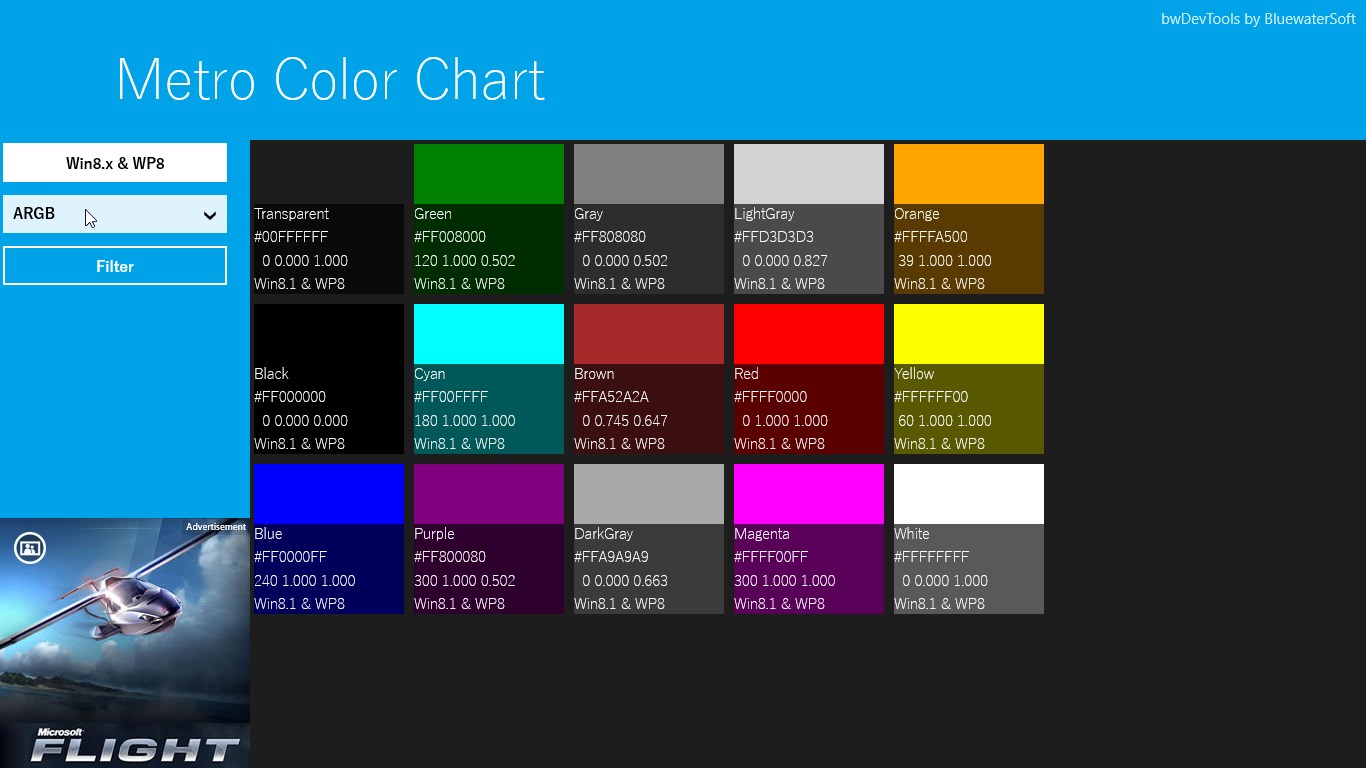Click the White color tile
This screenshot has width=1366, height=768.
pos(968,495)
